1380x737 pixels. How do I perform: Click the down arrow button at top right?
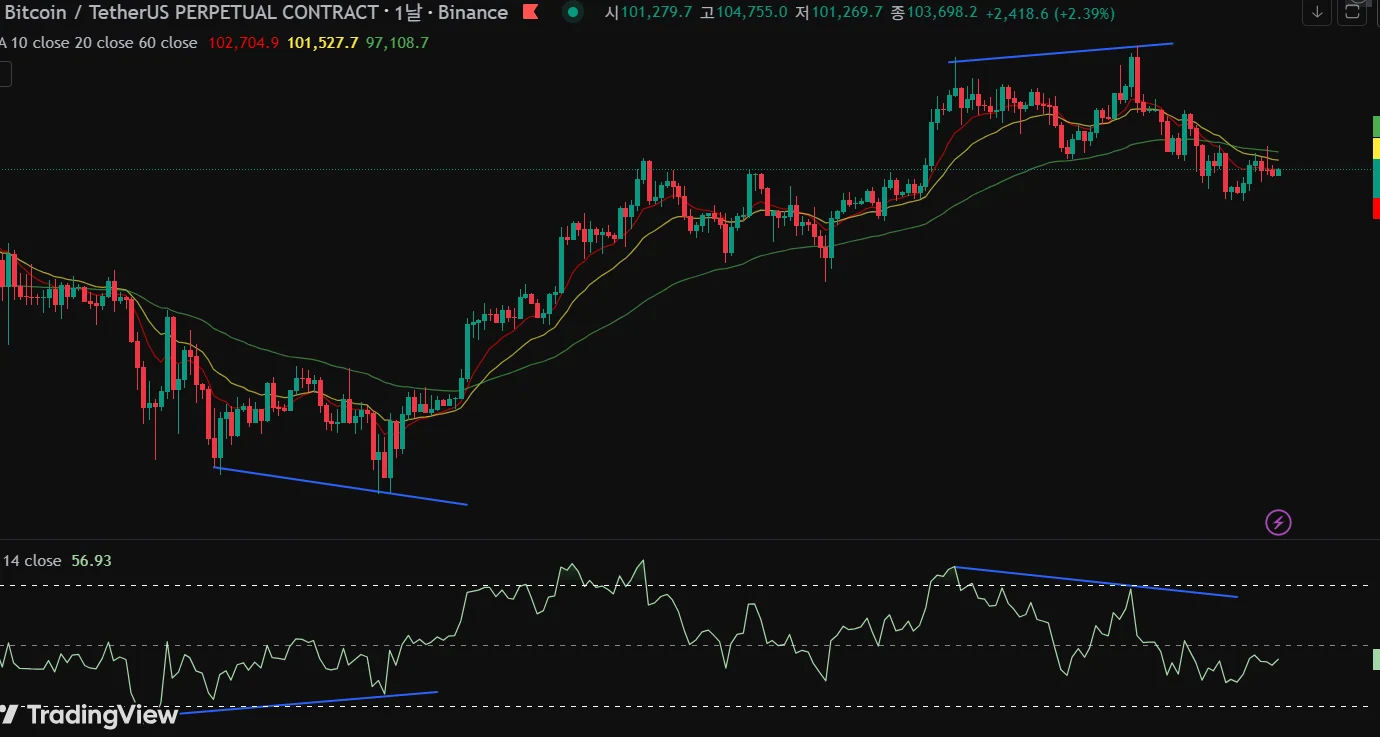[x=1317, y=12]
